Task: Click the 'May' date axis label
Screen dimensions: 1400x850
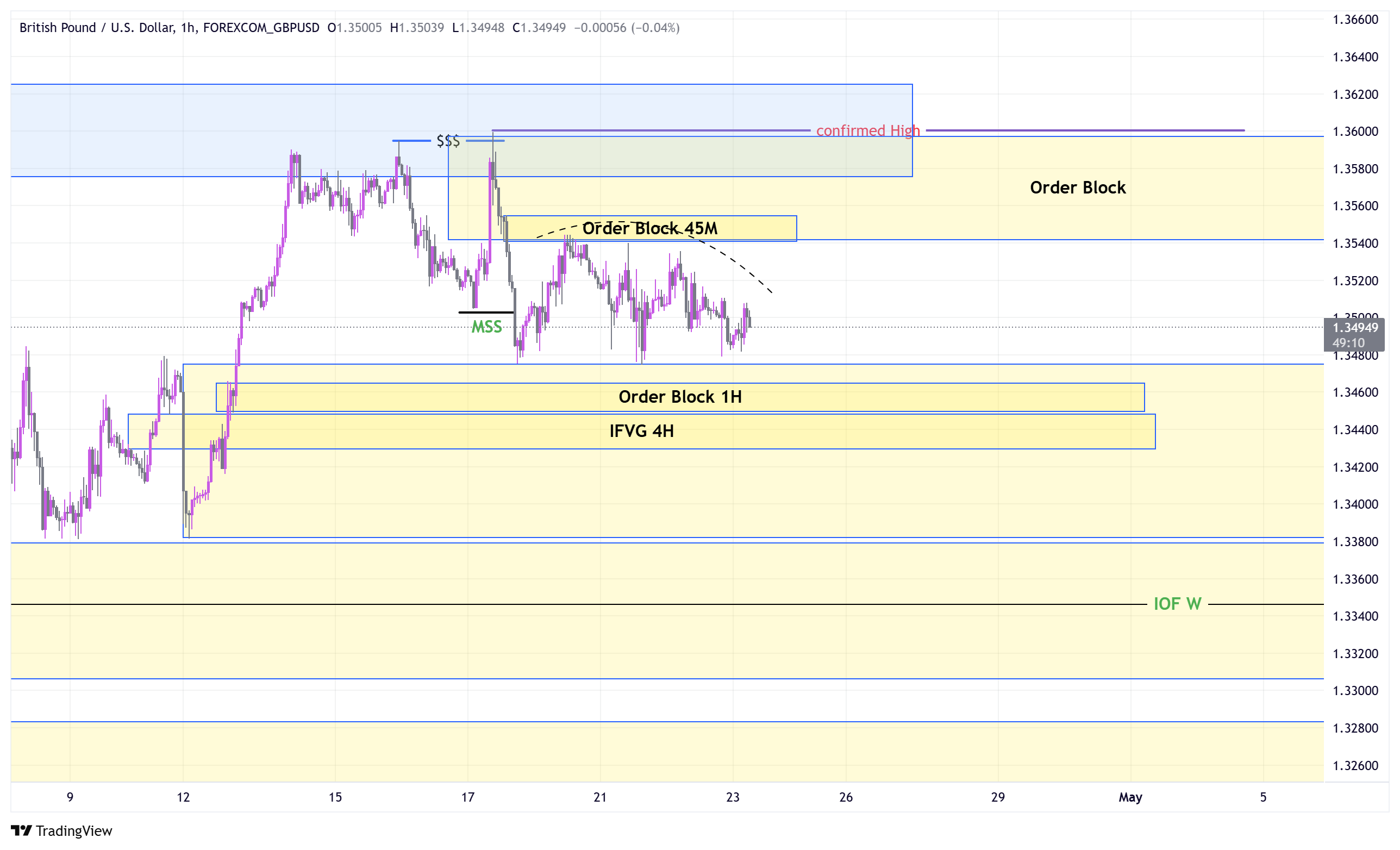Action: click(x=1130, y=797)
